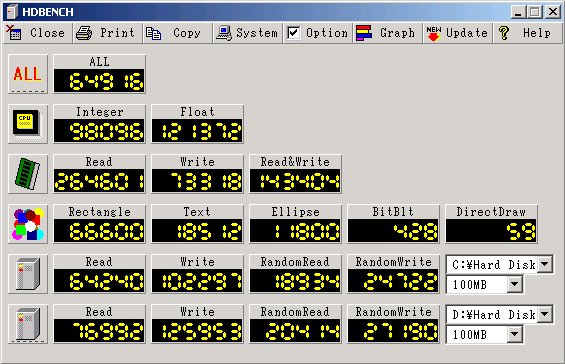Select C: drive Read score 64240
565x364 pixels.
click(99, 281)
